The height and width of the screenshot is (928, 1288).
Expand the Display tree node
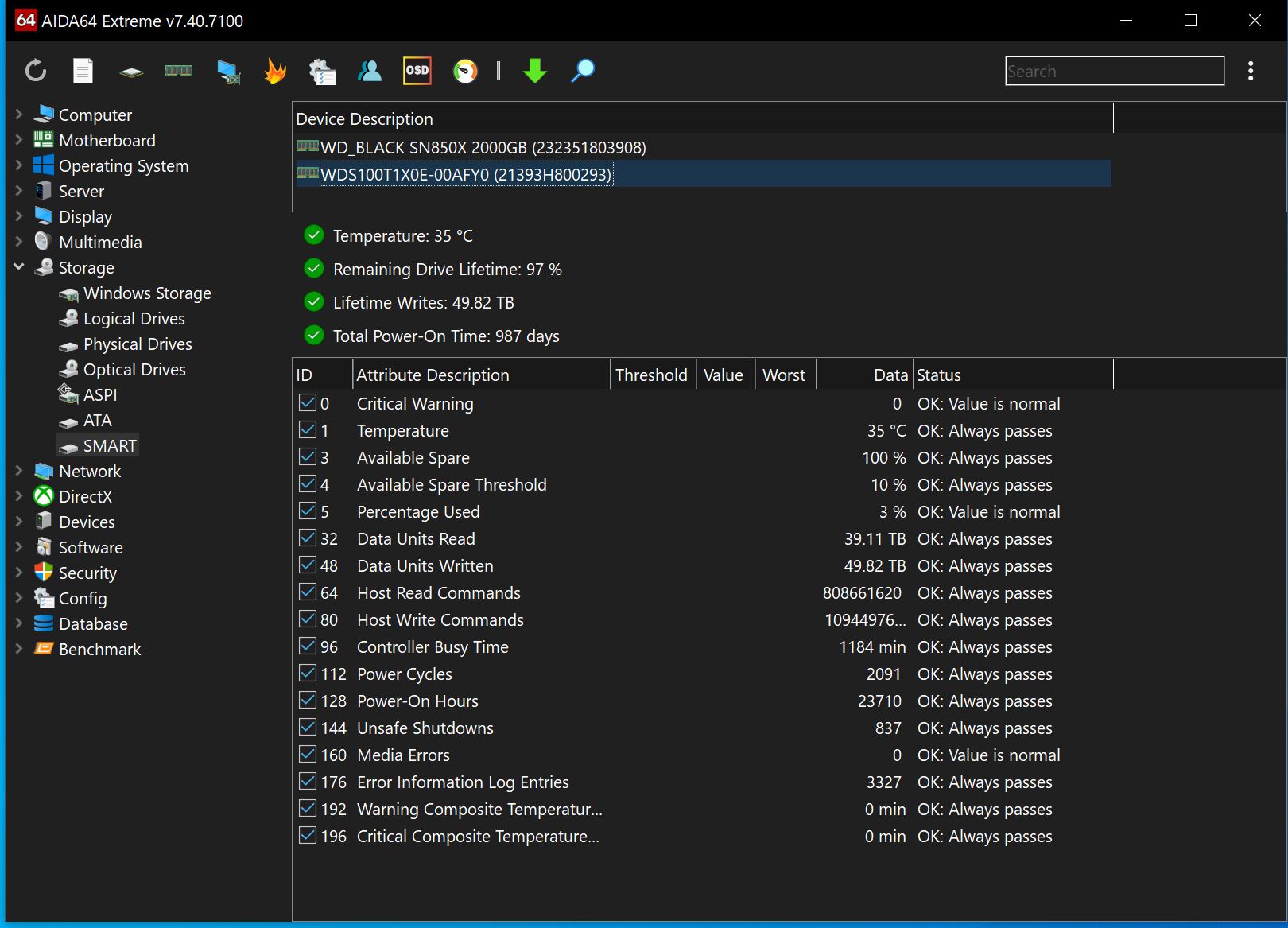point(19,216)
